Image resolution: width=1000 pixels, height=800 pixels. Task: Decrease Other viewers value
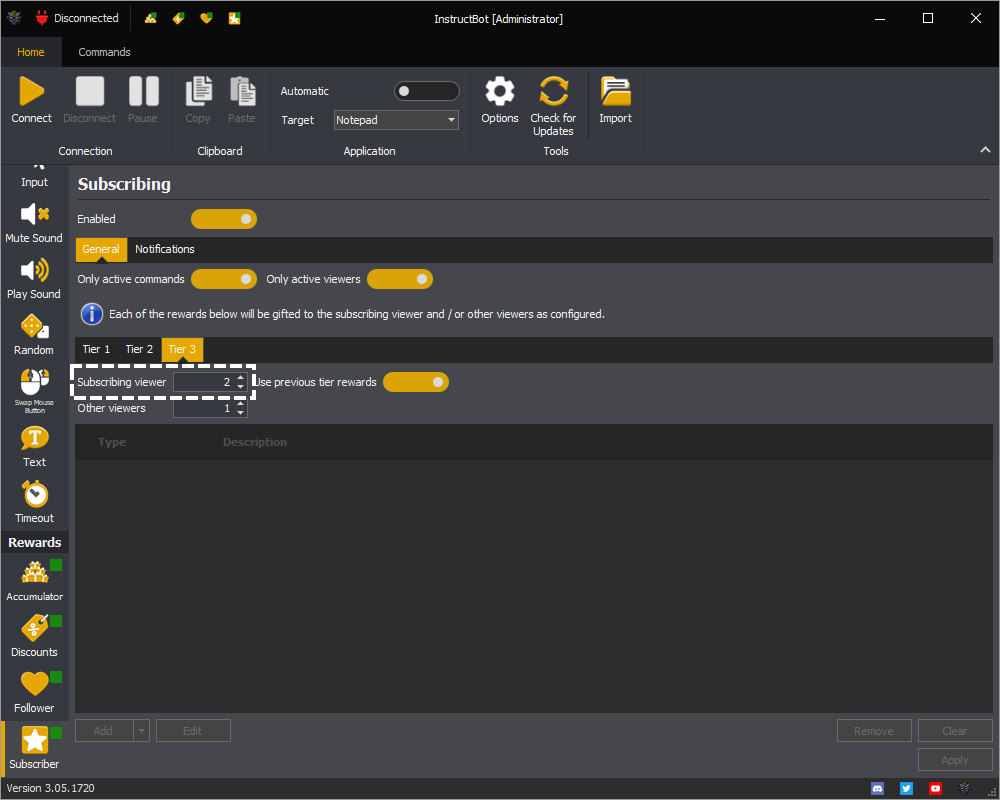pyautogui.click(x=240, y=413)
